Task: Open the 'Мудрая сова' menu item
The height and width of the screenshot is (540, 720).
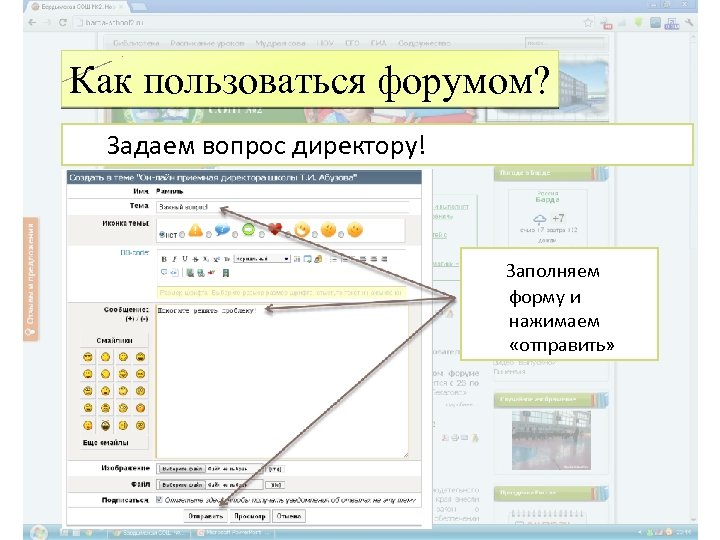Action: (x=280, y=43)
